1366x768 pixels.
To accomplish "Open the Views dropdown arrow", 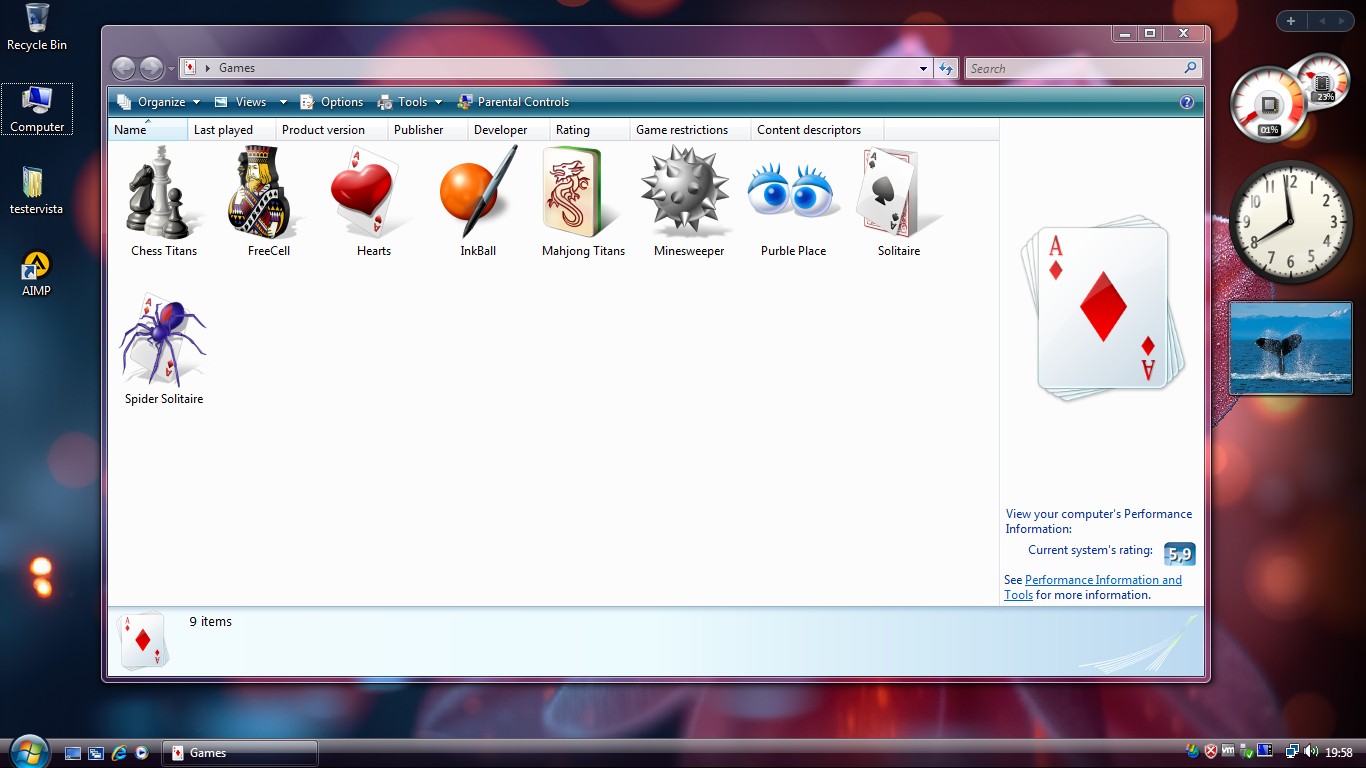I will click(283, 102).
